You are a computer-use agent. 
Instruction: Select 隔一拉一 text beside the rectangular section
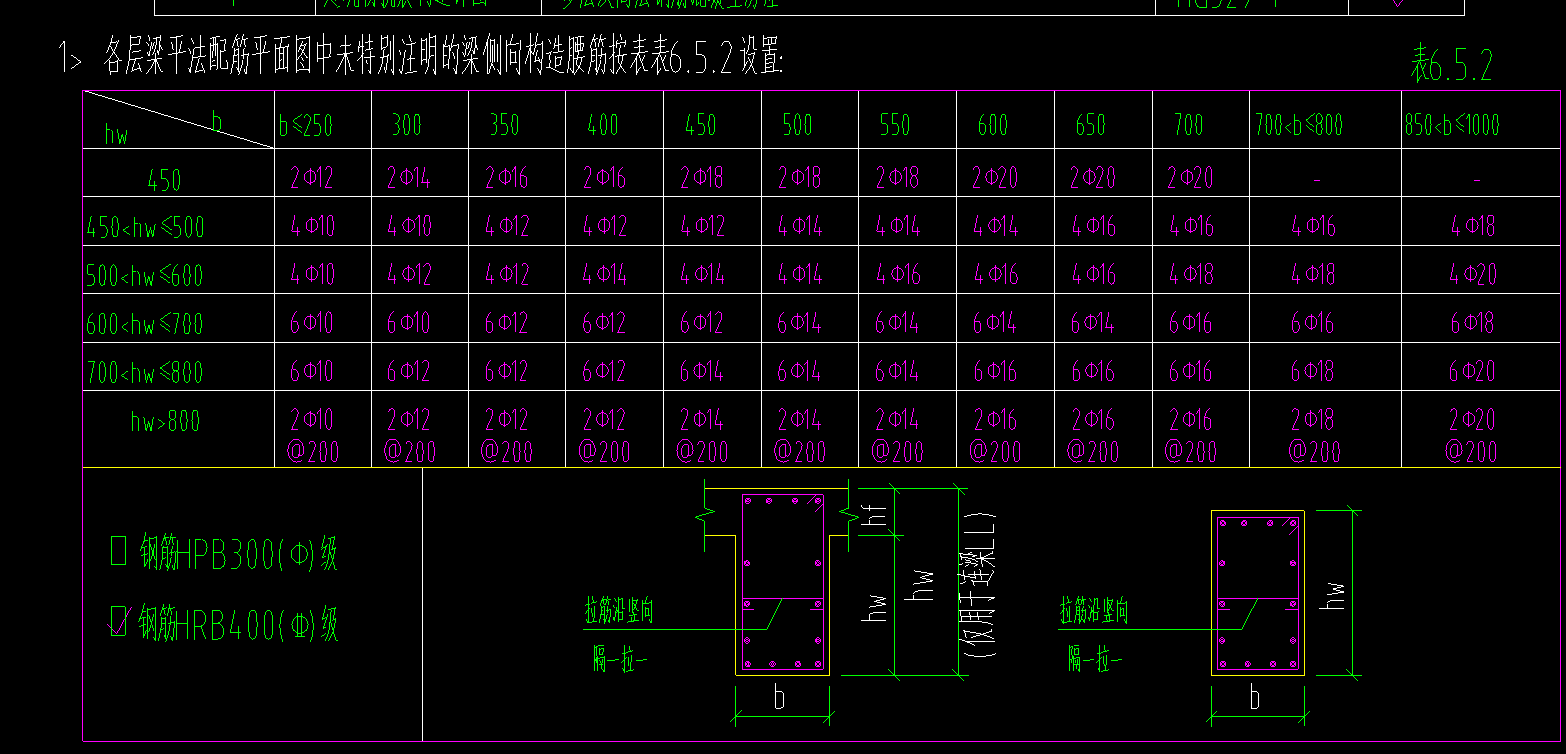click(x=1095, y=659)
